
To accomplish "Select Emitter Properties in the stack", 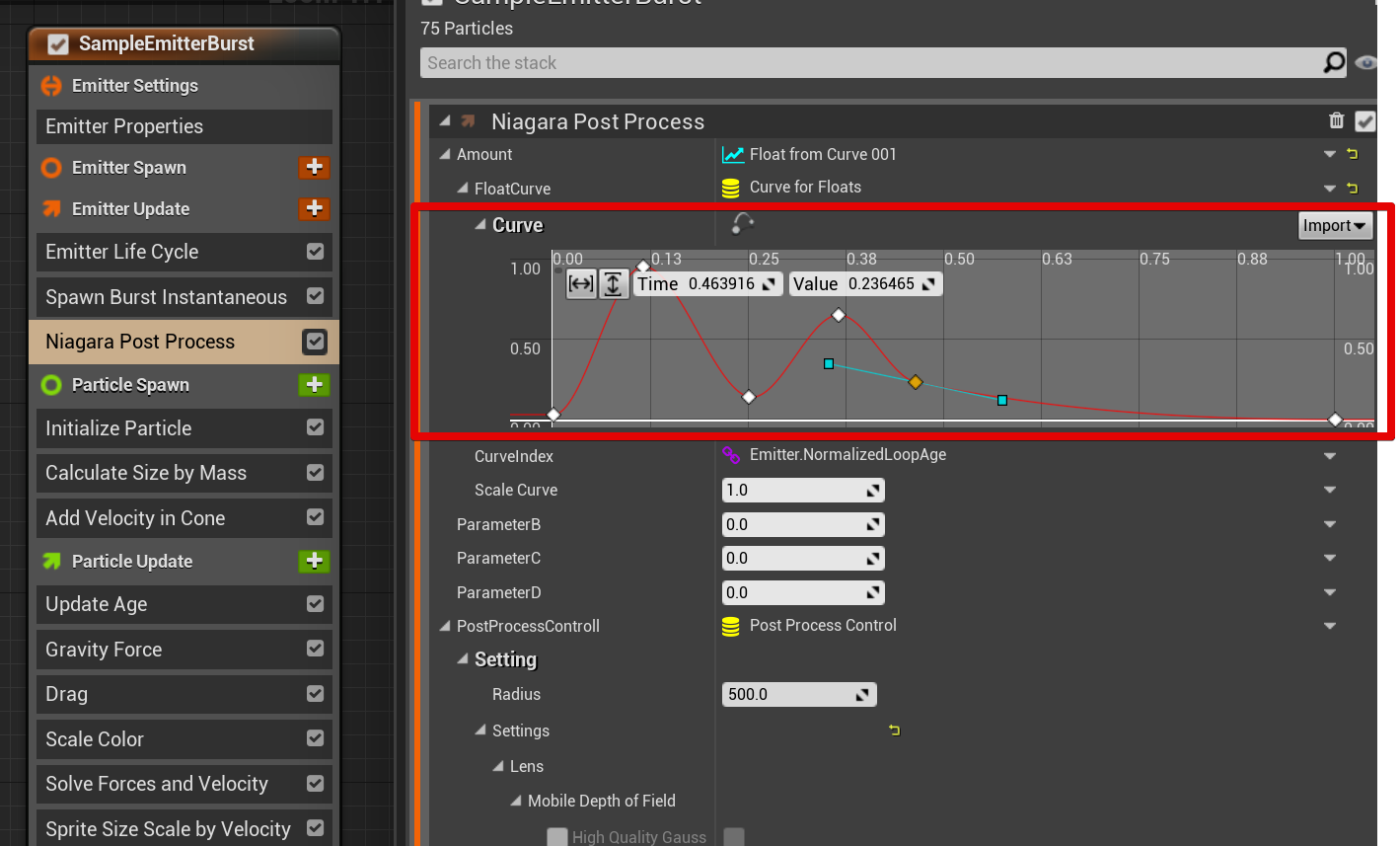I will (x=184, y=126).
